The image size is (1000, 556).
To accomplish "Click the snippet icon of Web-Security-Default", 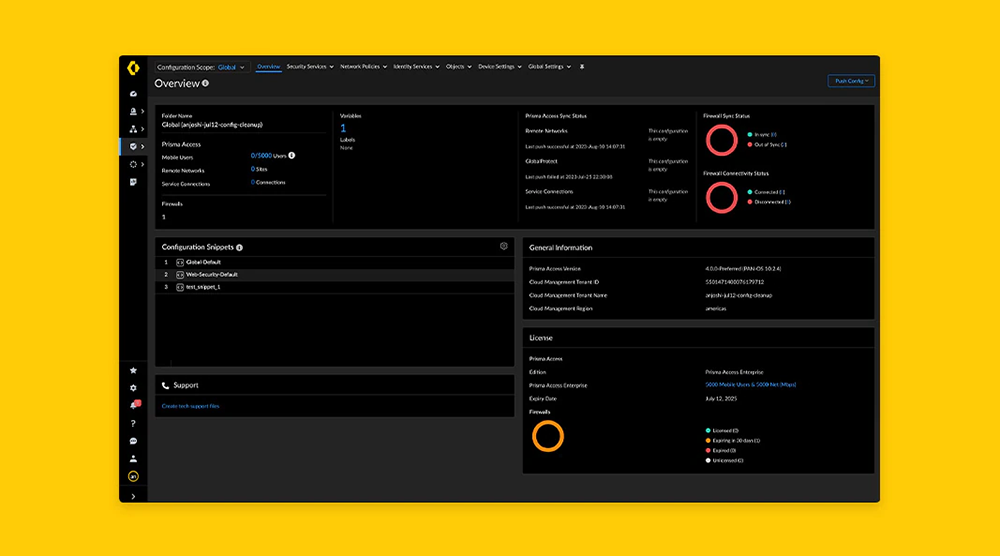I will pos(180,275).
